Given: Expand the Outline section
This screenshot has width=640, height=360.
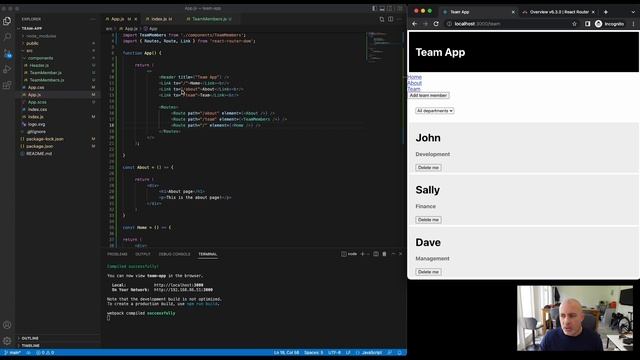Looking at the screenshot, I should coord(57,338).
